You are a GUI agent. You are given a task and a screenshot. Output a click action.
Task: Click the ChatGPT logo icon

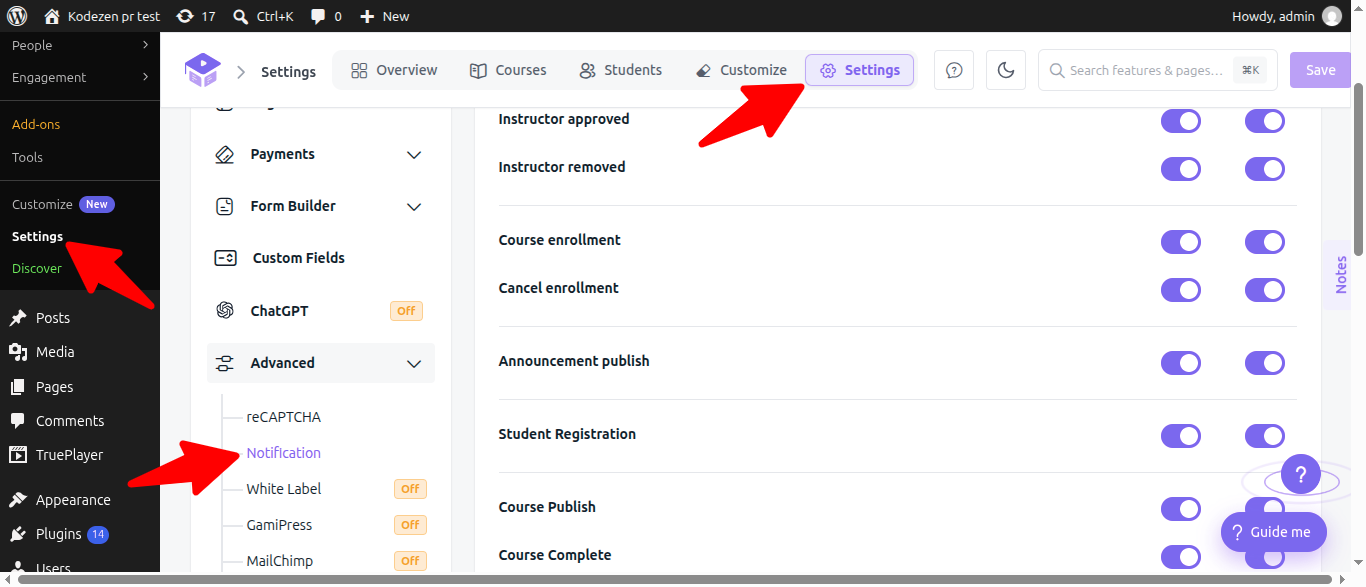click(225, 311)
